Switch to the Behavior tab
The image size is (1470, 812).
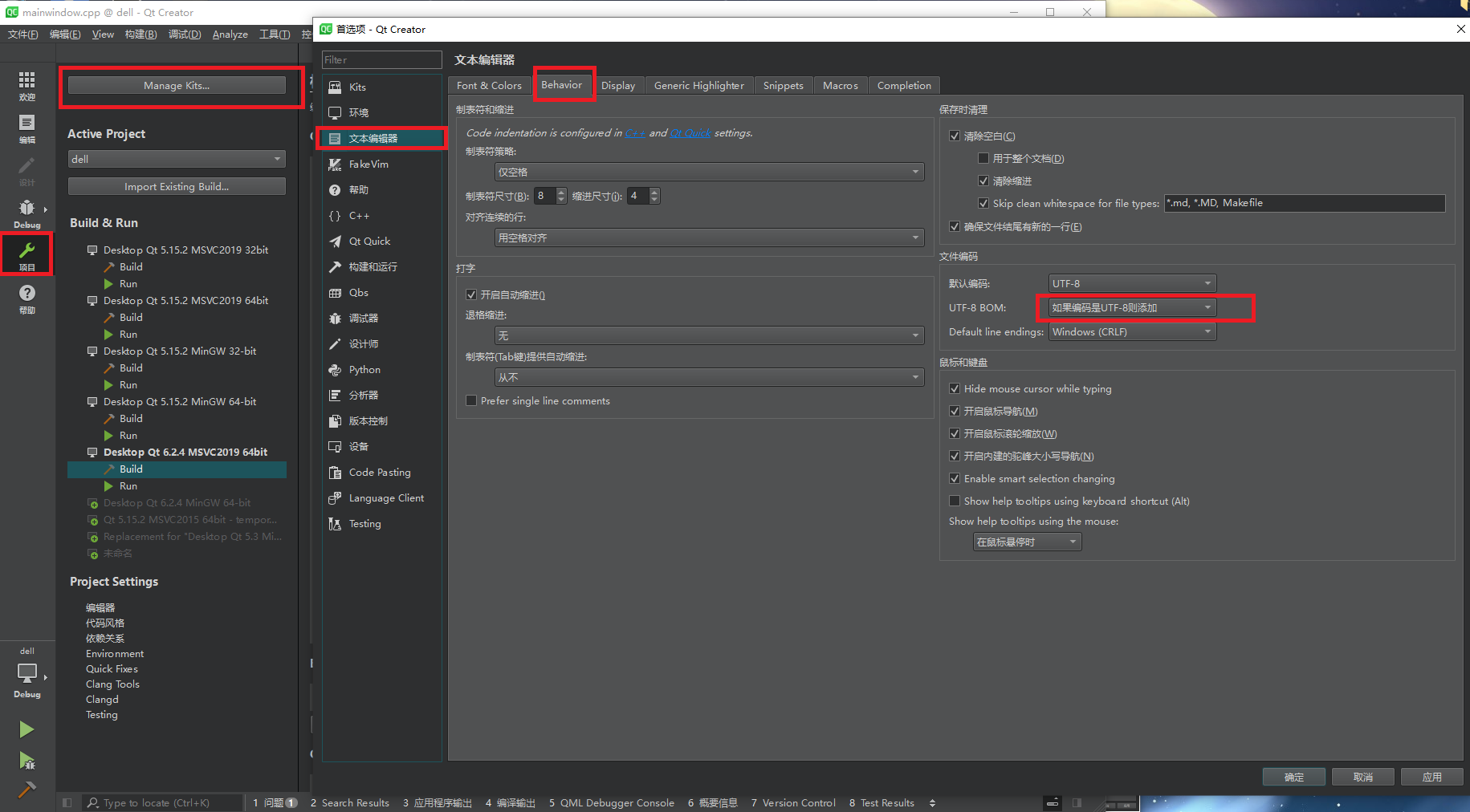pyautogui.click(x=561, y=84)
